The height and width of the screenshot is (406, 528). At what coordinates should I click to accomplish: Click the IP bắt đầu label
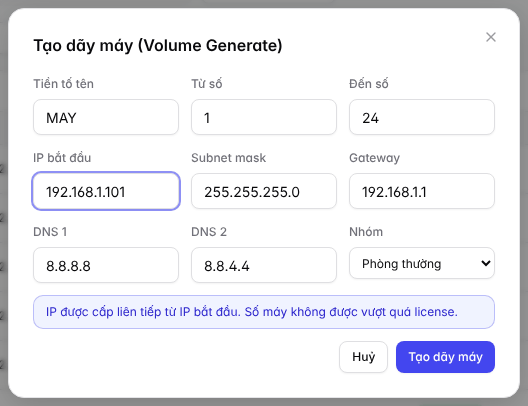62,158
